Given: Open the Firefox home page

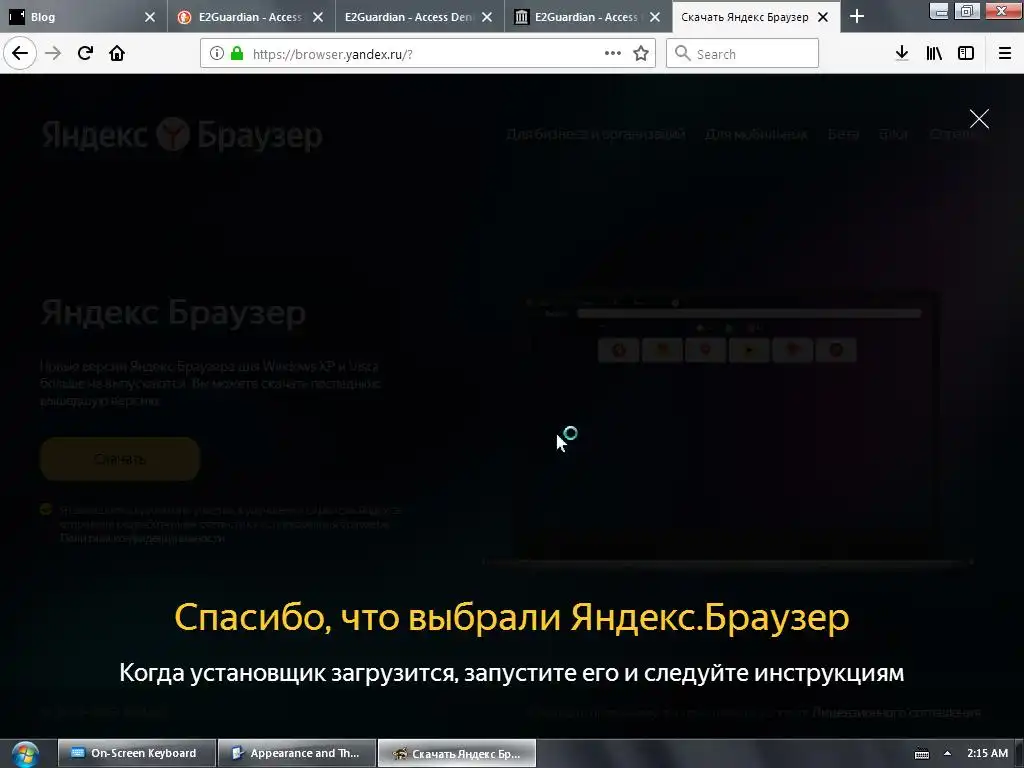Looking at the screenshot, I should (x=117, y=54).
